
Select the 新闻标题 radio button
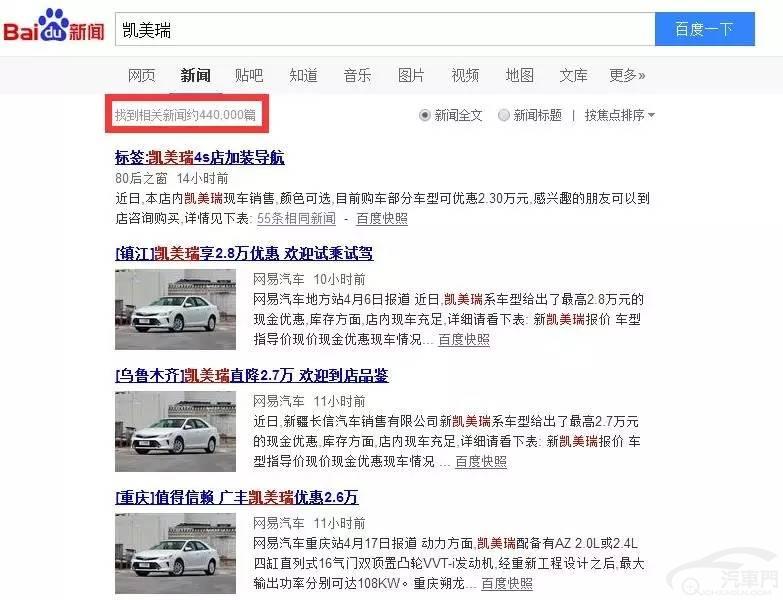coord(504,115)
